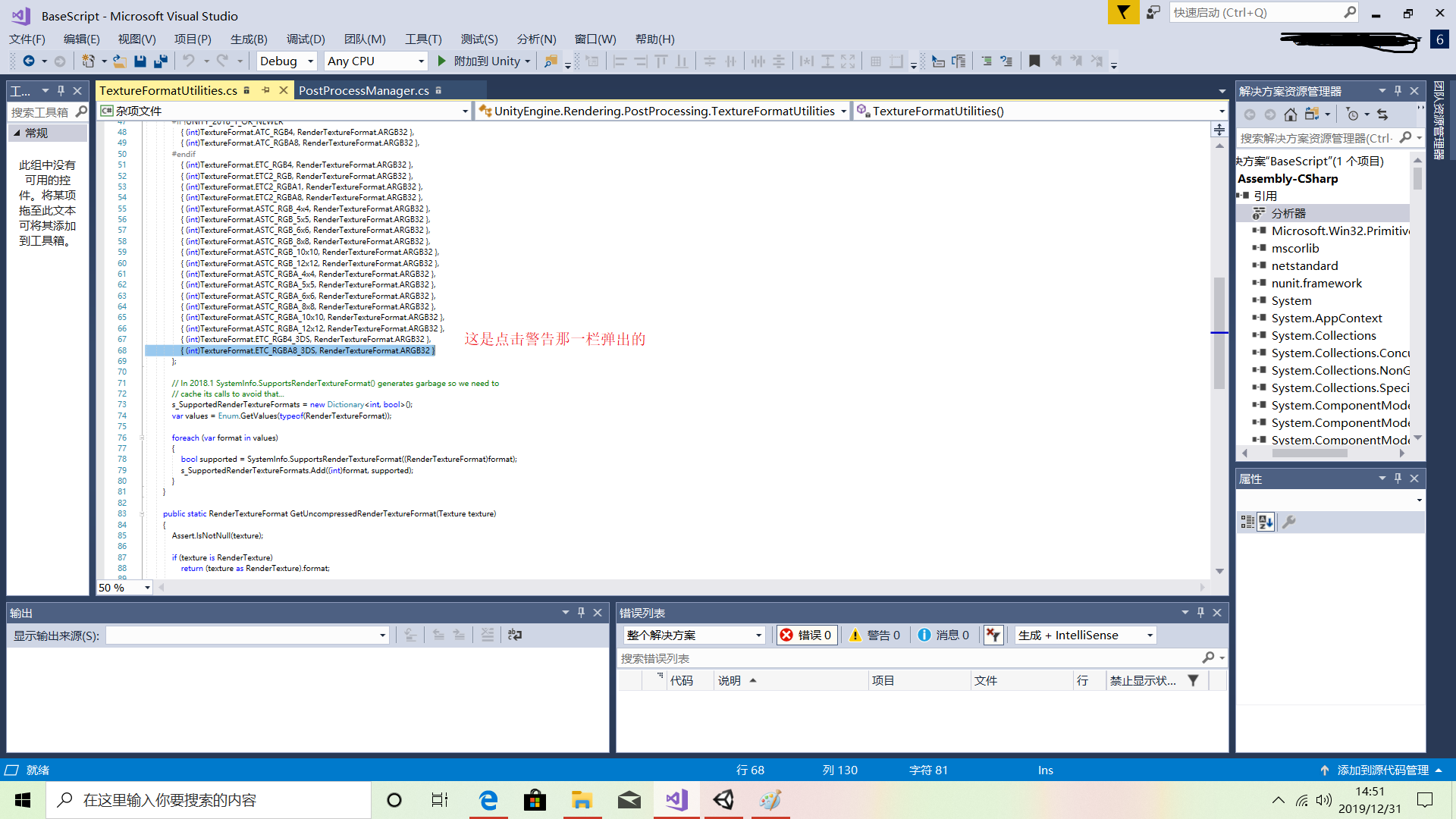Viewport: 1456px width, 819px height.
Task: Toggle auto-hide pin on Properties panel
Action: pyautogui.click(x=1398, y=478)
